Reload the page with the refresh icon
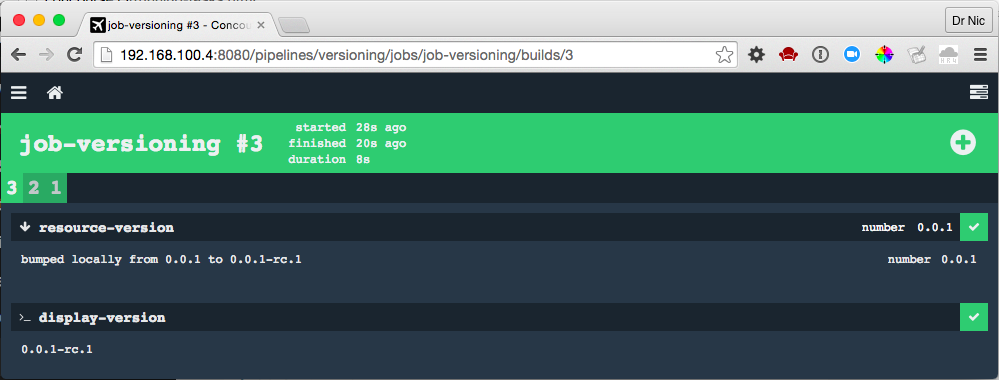 [75, 55]
